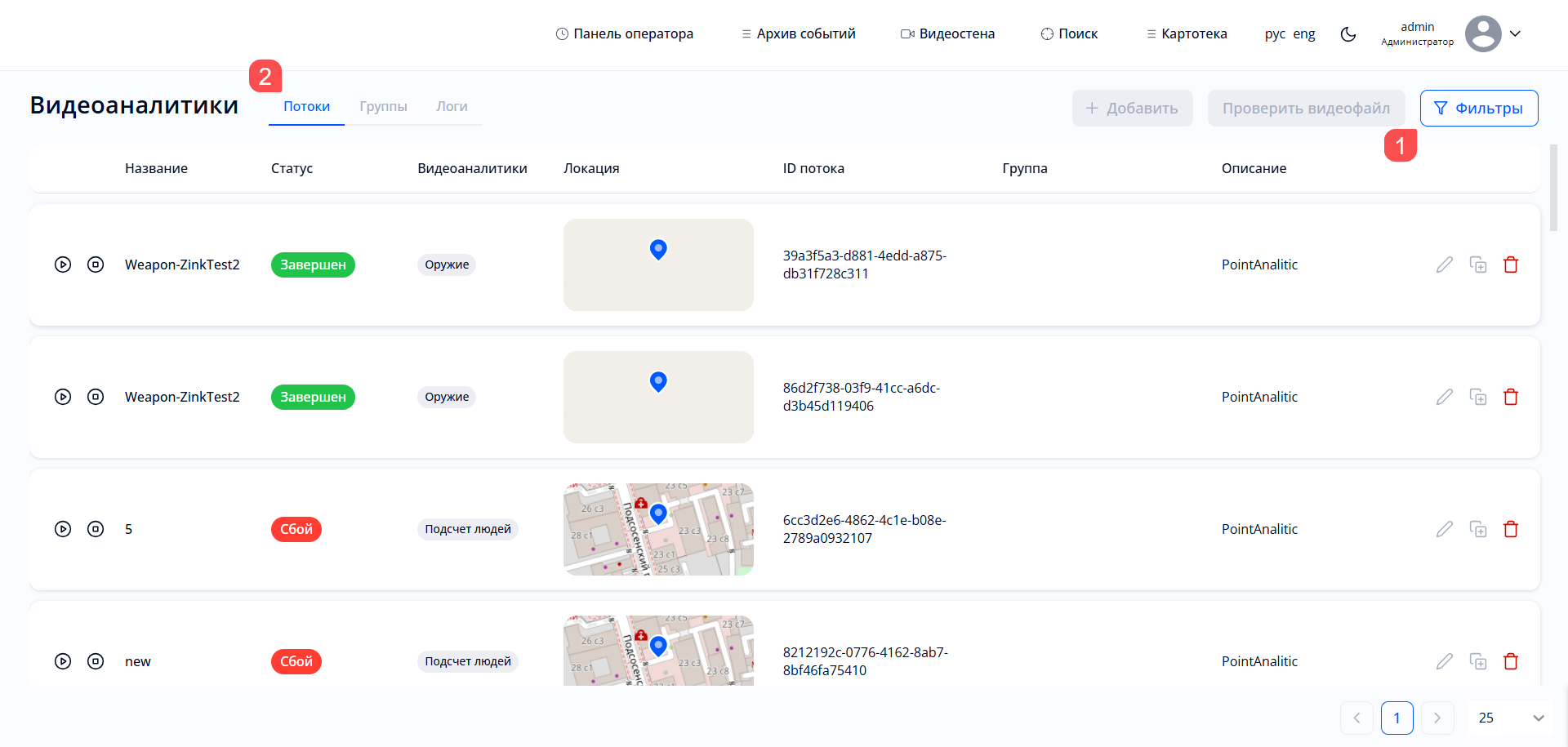This screenshot has width=1568, height=747.
Task: Edit the stream named new
Action: point(1445,661)
